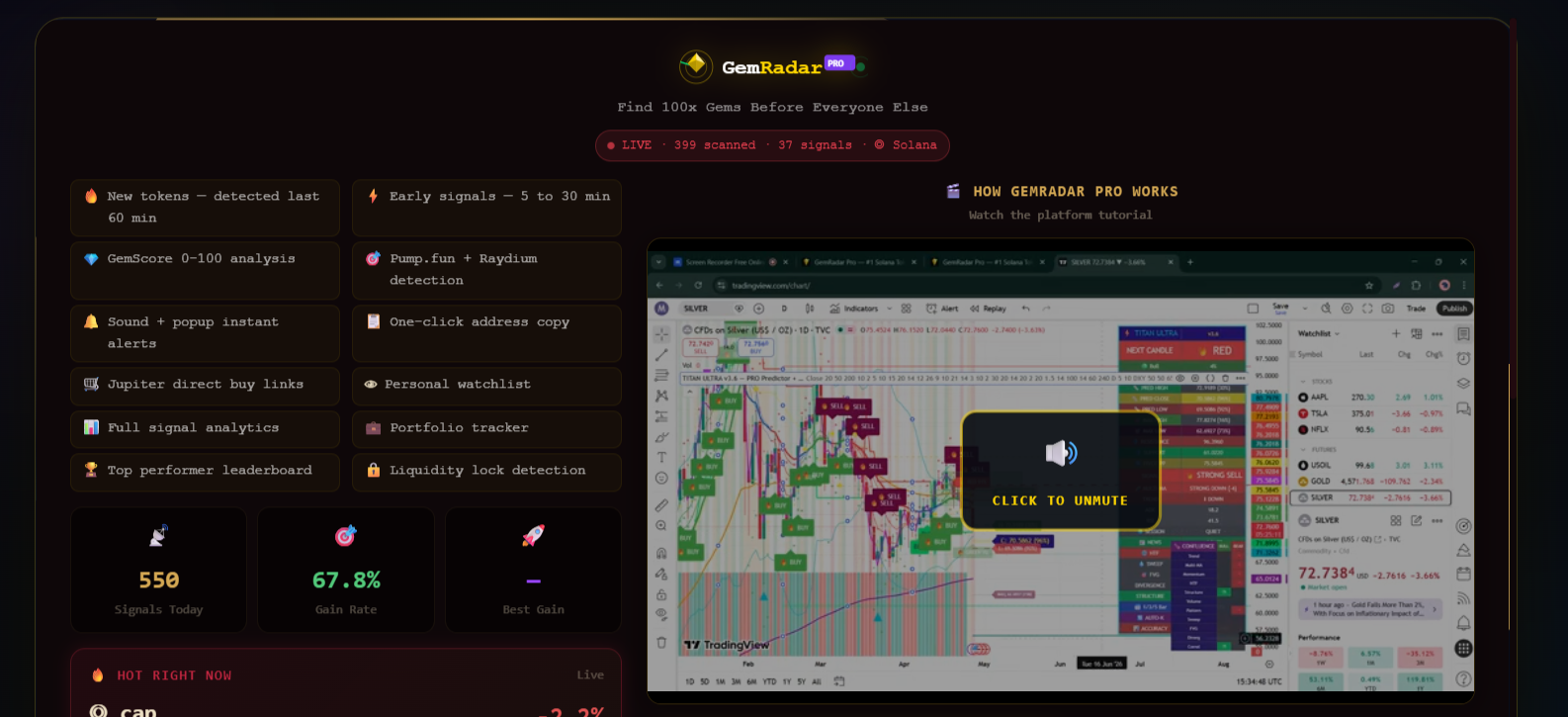1568x717 pixels.
Task: Click the 'HOW GEMRADAR PRO WORKS' heading
Action: [x=1076, y=192]
